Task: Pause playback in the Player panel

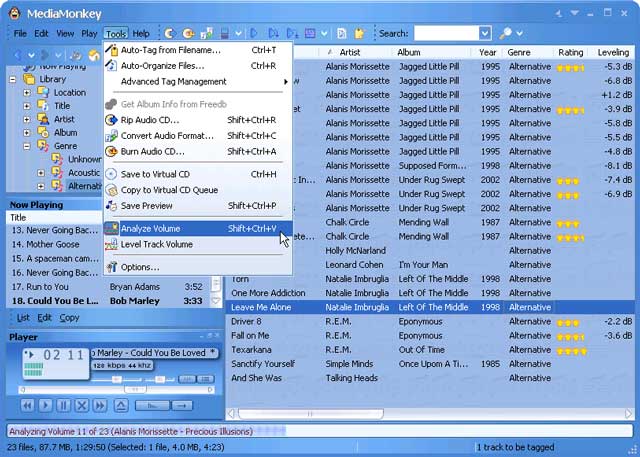Action: point(63,405)
